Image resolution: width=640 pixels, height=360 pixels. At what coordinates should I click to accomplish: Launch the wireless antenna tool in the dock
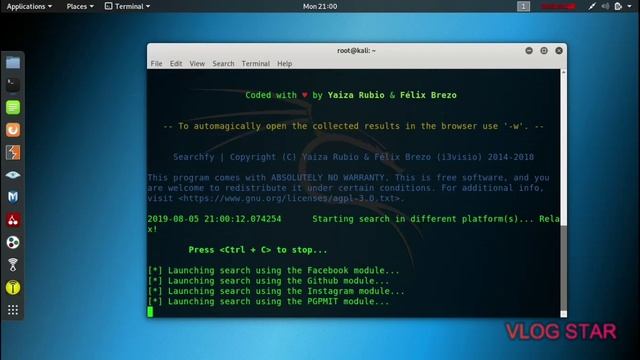click(13, 265)
